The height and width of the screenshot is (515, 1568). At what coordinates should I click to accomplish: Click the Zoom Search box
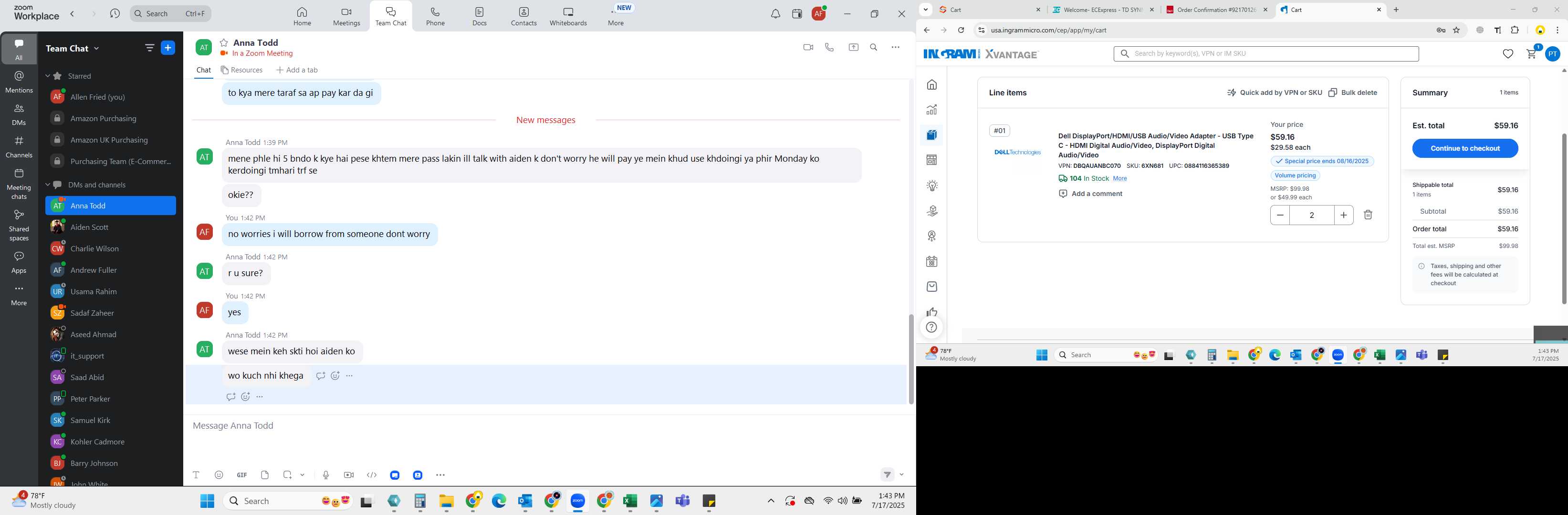[170, 13]
